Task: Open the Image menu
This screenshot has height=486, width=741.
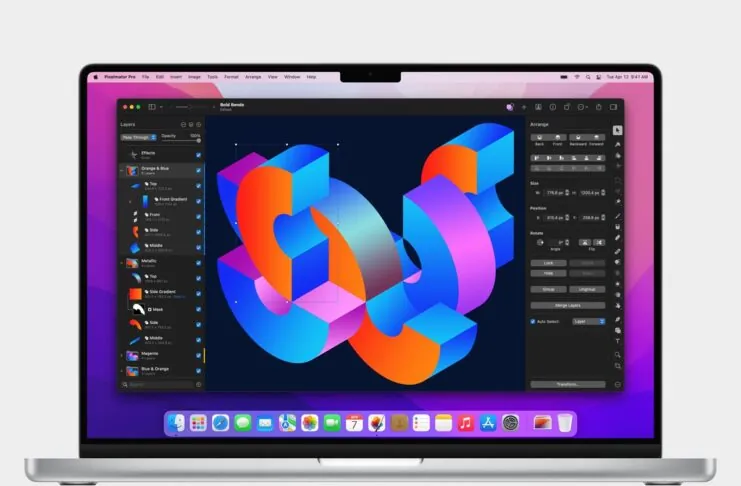Action: (x=194, y=77)
